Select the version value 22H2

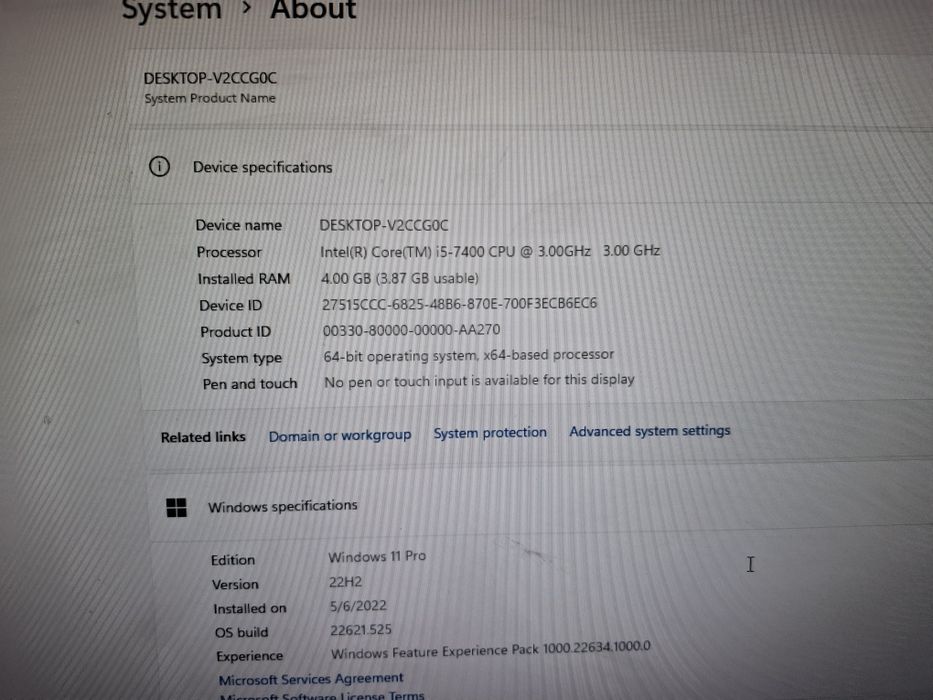tap(345, 582)
